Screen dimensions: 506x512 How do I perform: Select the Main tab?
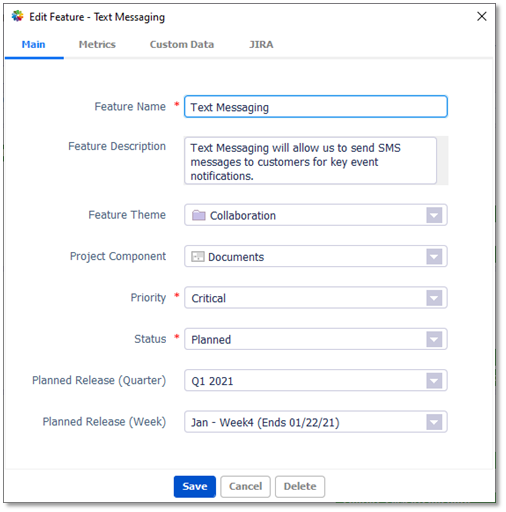point(33,44)
